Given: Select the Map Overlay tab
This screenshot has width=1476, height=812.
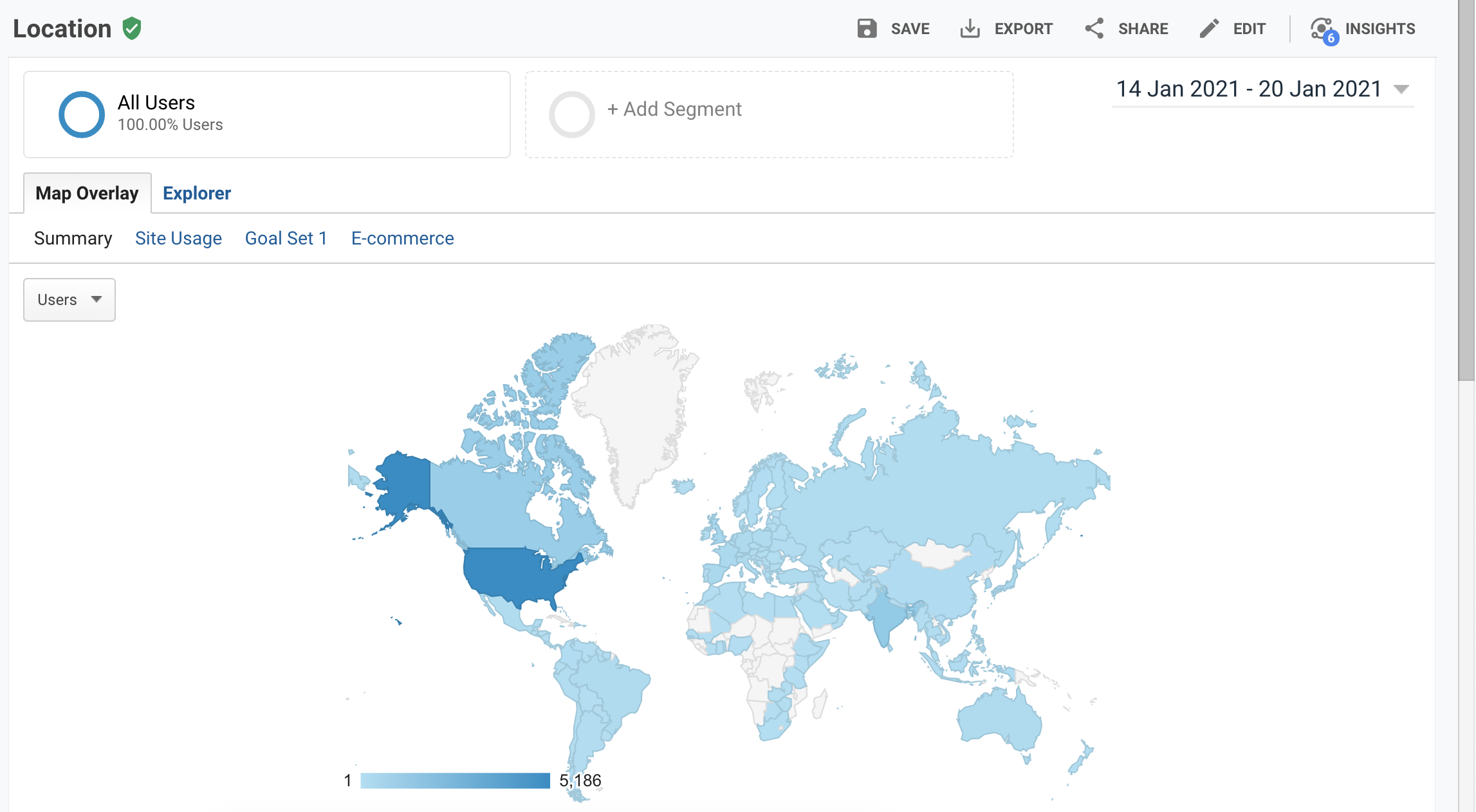Looking at the screenshot, I should (86, 192).
